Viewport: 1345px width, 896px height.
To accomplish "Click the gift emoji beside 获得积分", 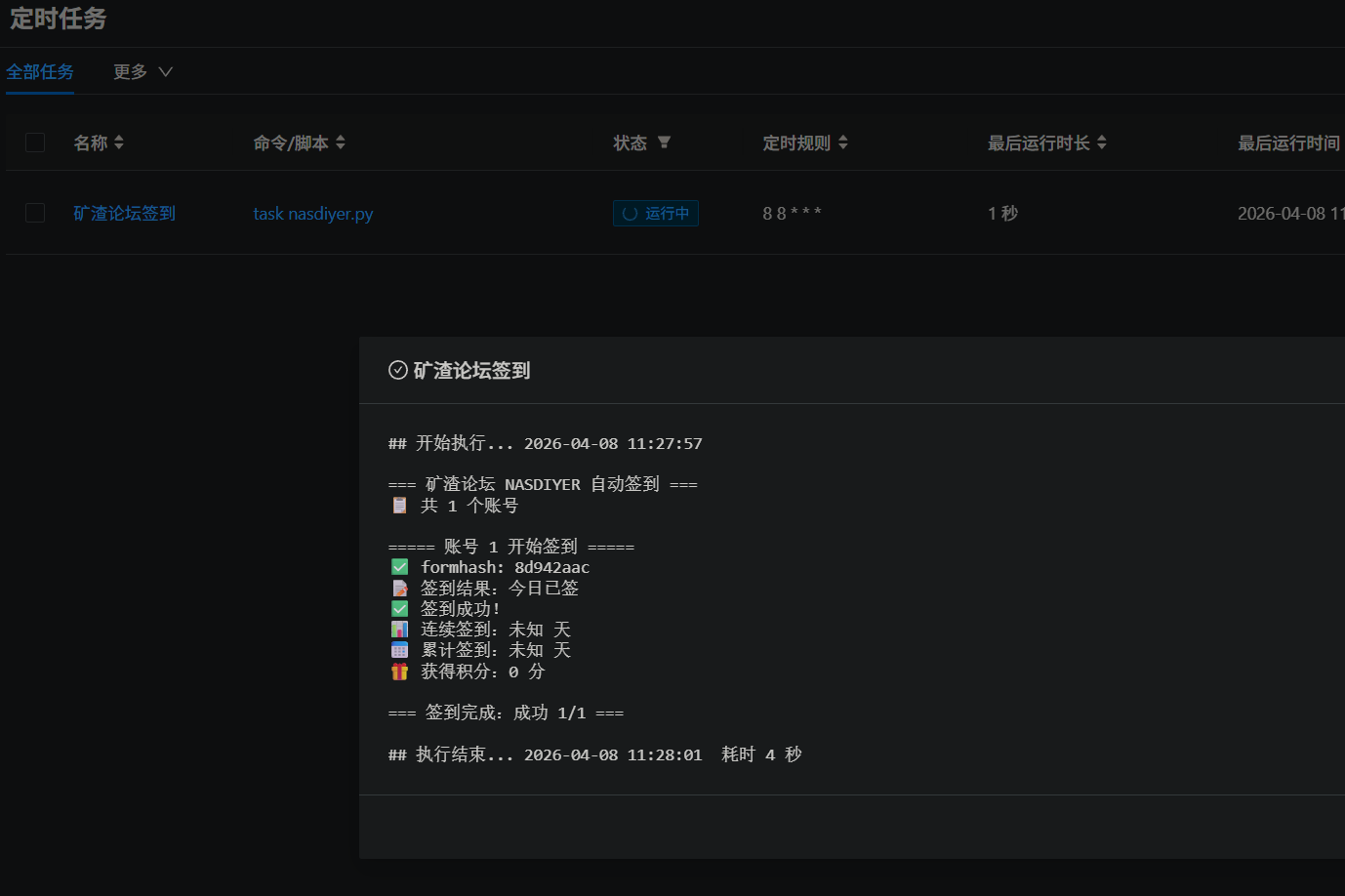I will (399, 672).
